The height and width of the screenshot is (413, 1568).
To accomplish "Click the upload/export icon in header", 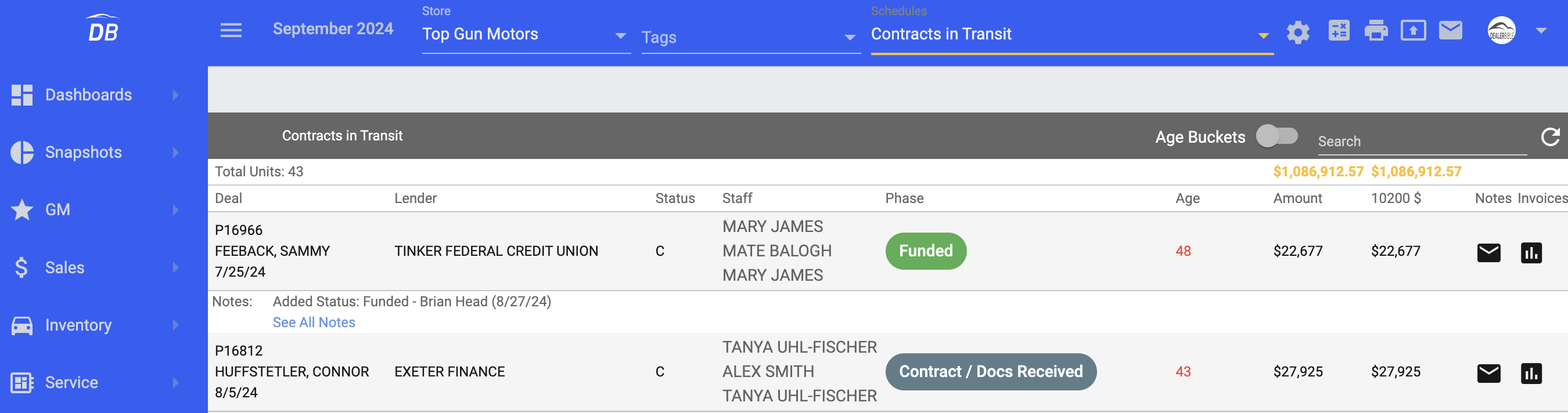I will (1413, 30).
